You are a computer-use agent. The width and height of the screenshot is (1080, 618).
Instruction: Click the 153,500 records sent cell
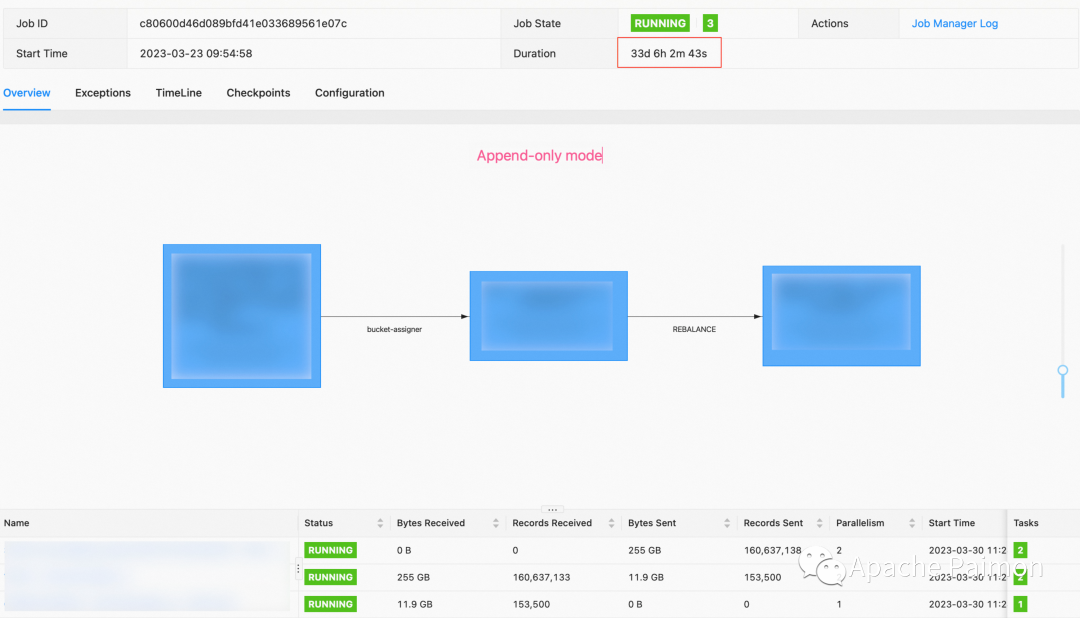(762, 577)
